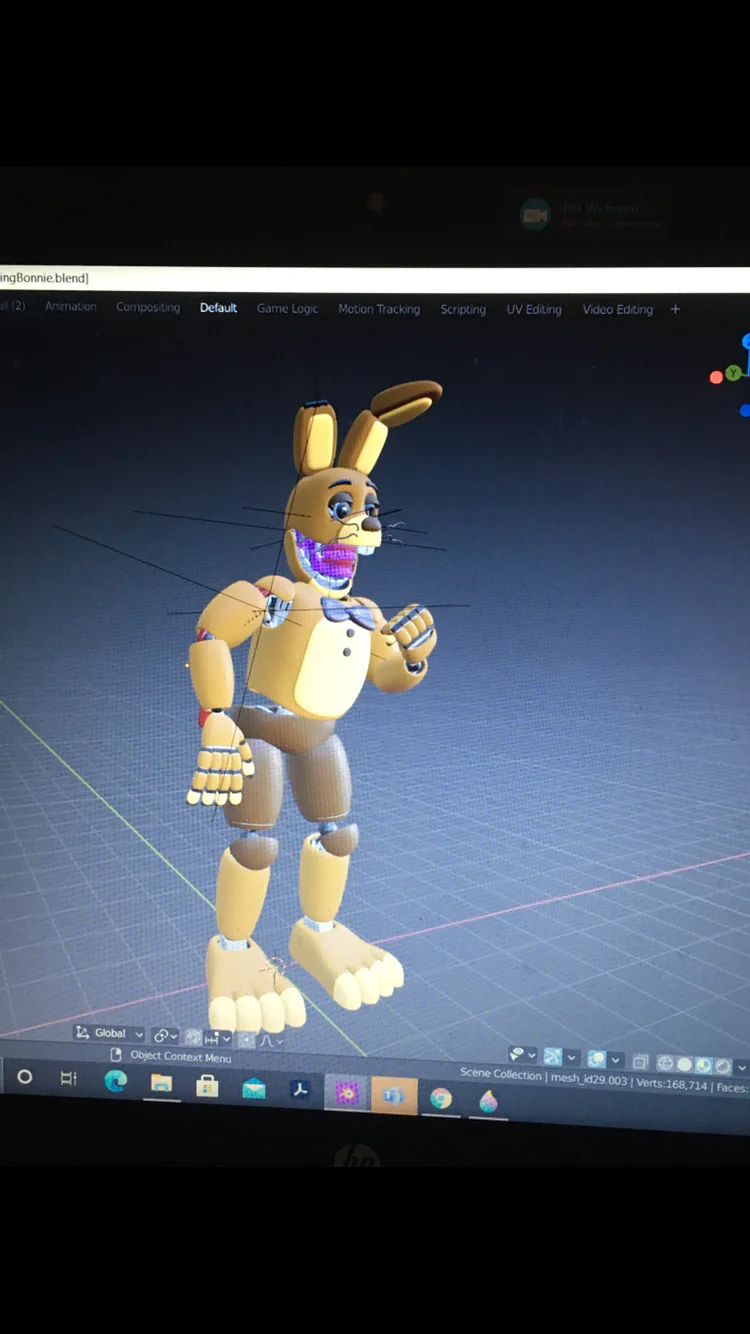
Task: Click the Object Context Menu mouse icon
Action: click(116, 1054)
